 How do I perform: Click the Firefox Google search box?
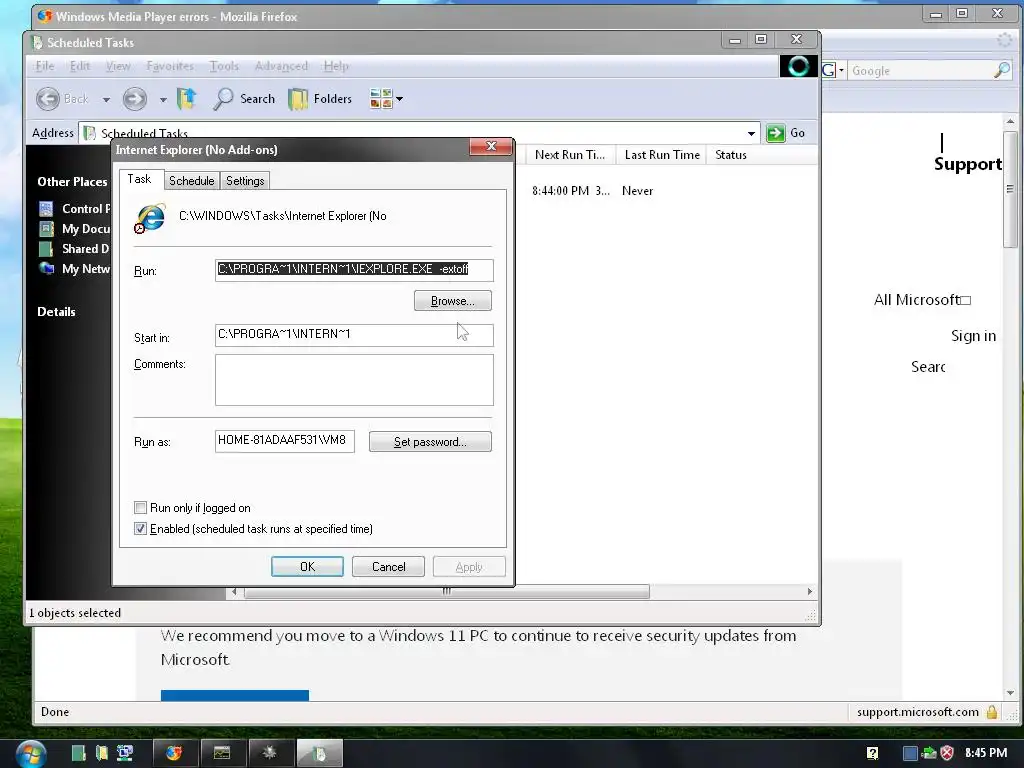coord(920,71)
